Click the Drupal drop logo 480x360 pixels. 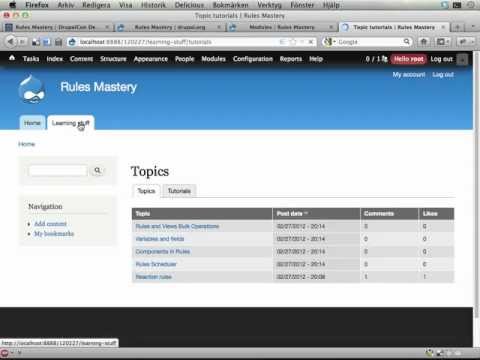pyautogui.click(x=32, y=89)
